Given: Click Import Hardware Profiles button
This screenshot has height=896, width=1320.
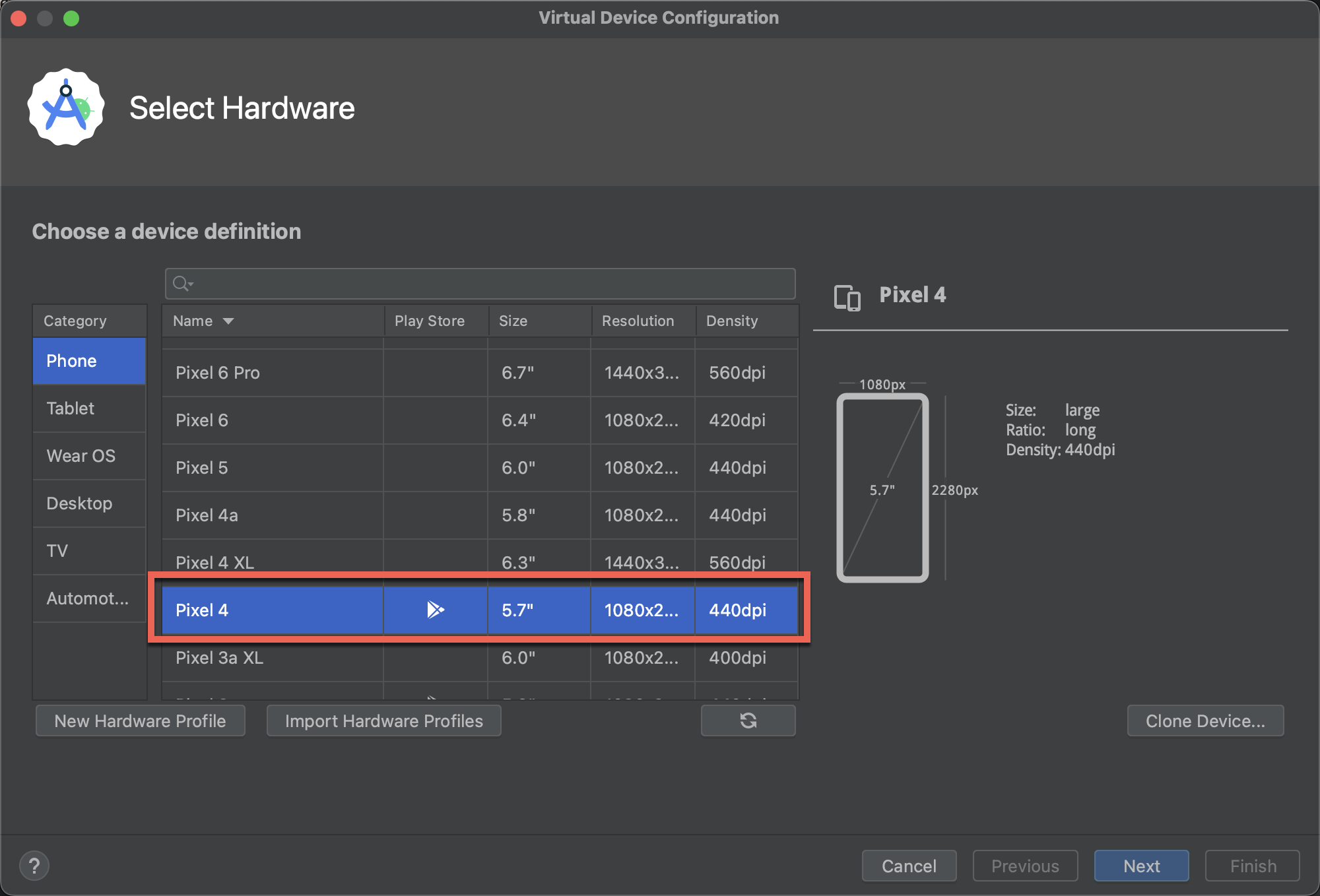Looking at the screenshot, I should (383, 720).
